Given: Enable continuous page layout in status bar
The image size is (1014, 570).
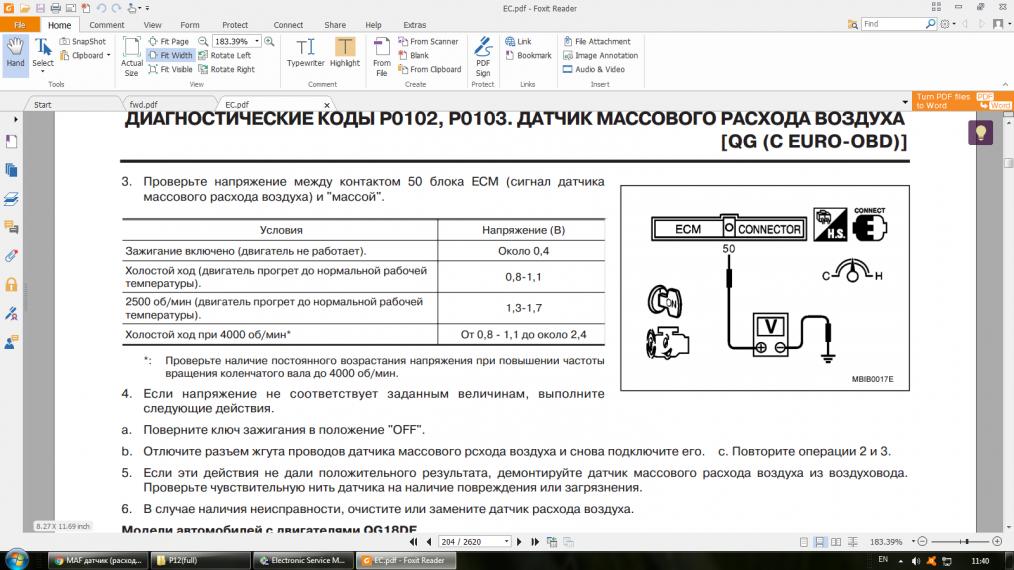Looking at the screenshot, I should (819, 542).
